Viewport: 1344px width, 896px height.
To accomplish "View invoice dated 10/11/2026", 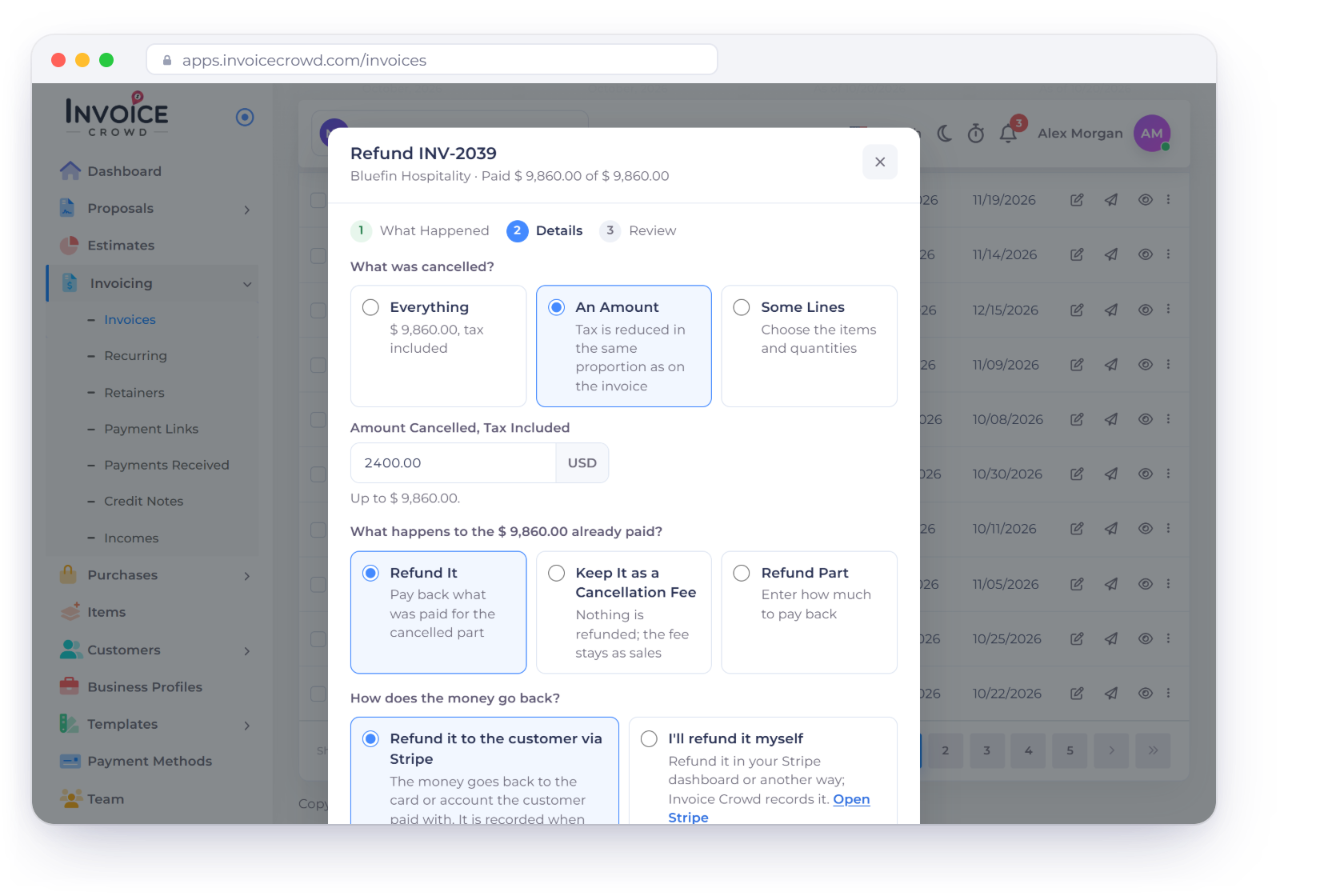I will coord(1146,529).
